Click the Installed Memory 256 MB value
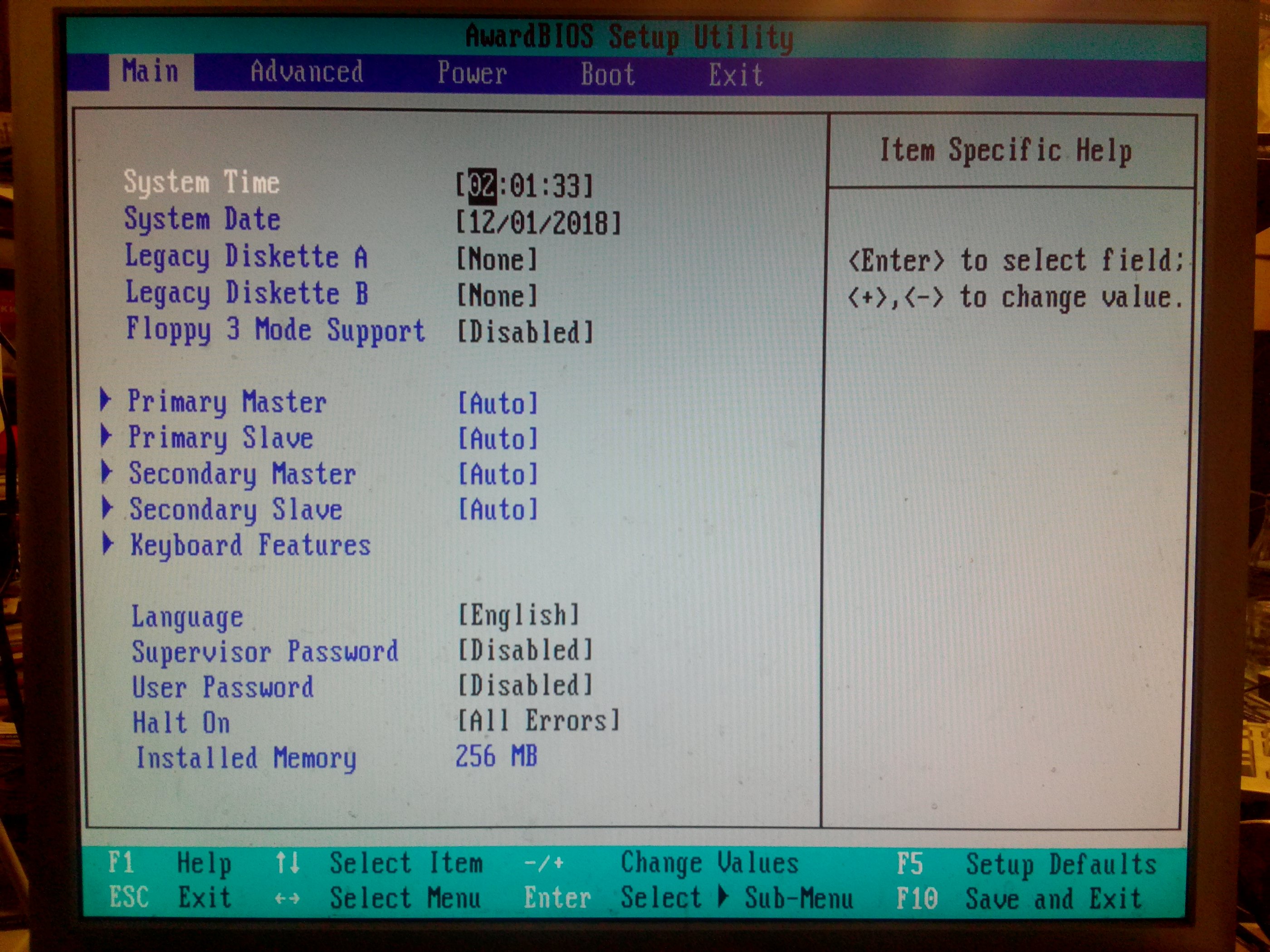Viewport: 1270px width, 952px height. [x=496, y=756]
